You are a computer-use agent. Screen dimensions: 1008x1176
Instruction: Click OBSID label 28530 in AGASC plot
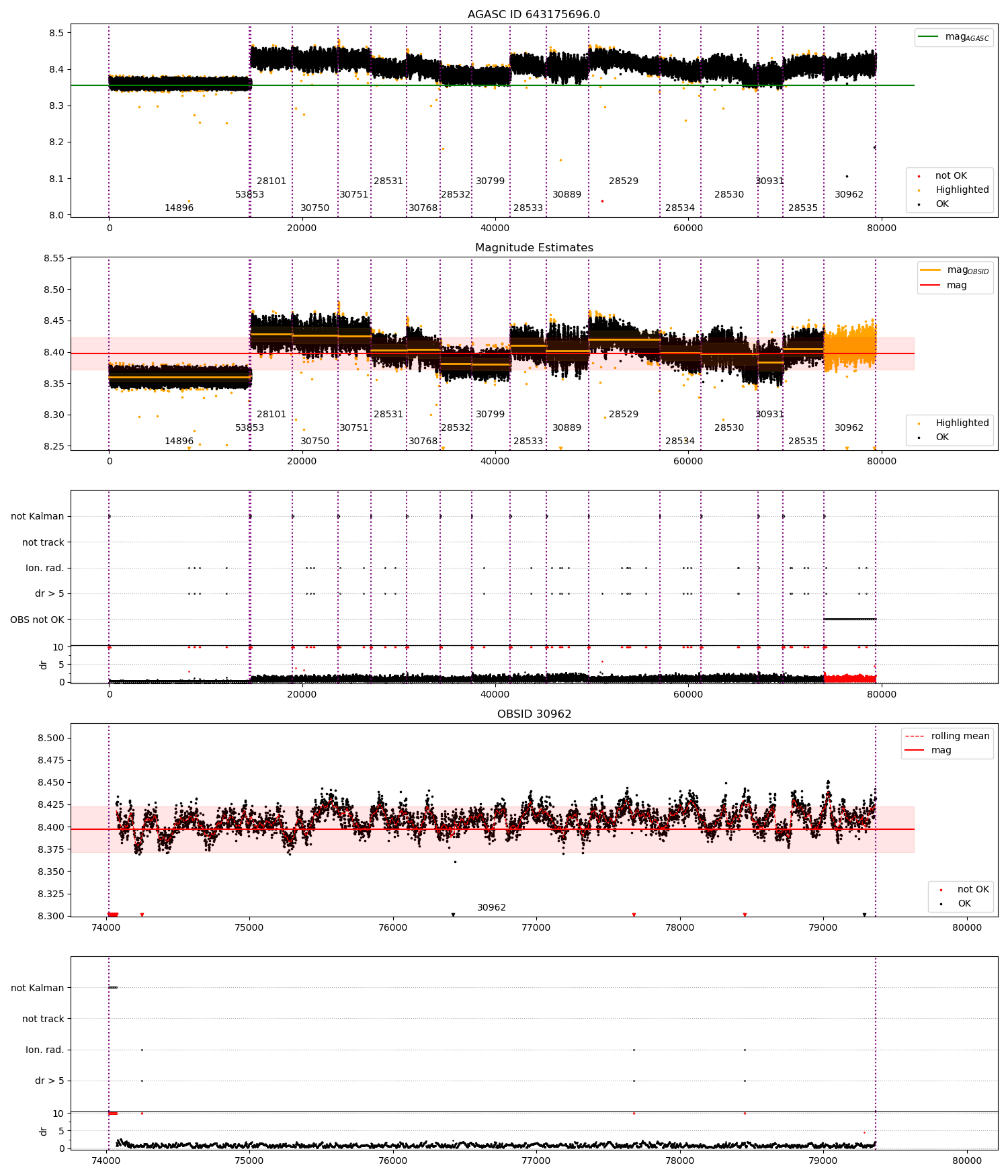point(729,195)
